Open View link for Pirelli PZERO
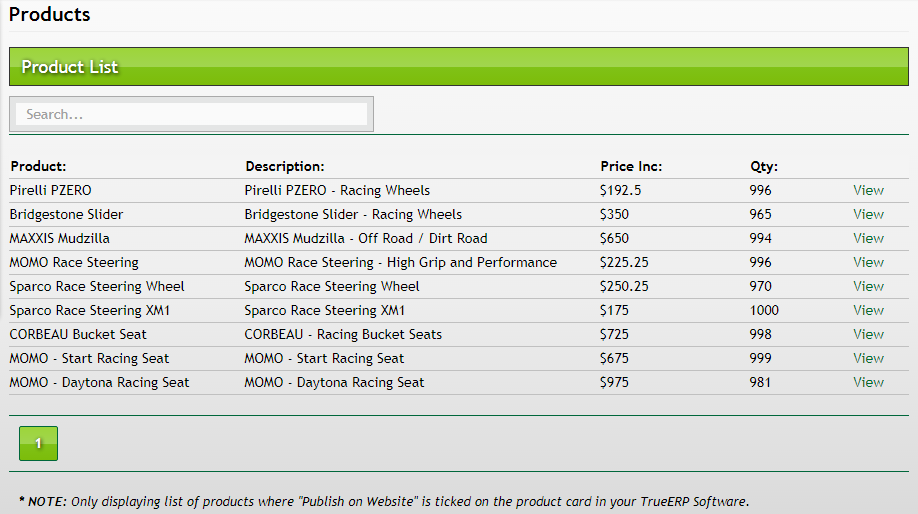Image resolution: width=918 pixels, height=514 pixels. pos(868,190)
